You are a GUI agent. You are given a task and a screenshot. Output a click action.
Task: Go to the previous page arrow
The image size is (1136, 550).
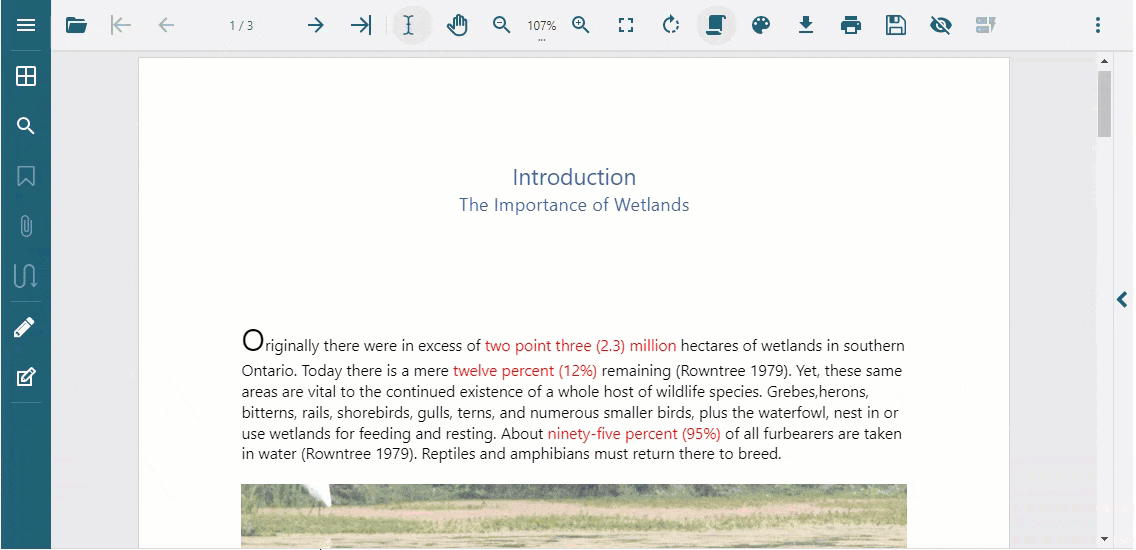coord(167,25)
